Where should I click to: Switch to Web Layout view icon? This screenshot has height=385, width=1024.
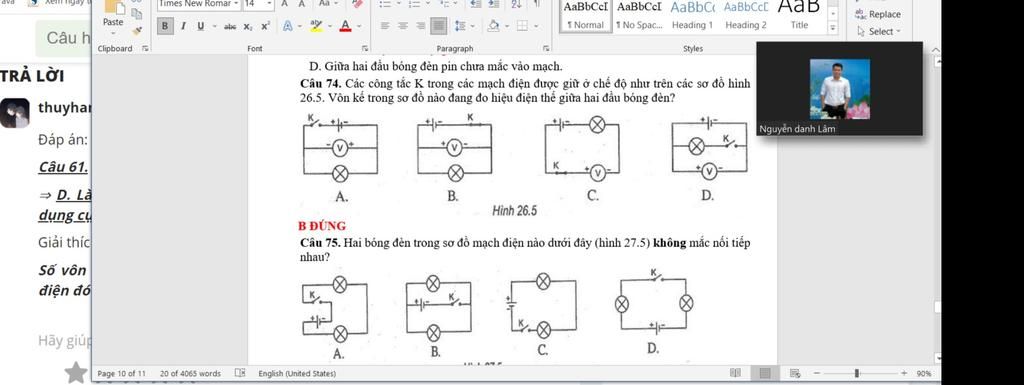(795, 373)
